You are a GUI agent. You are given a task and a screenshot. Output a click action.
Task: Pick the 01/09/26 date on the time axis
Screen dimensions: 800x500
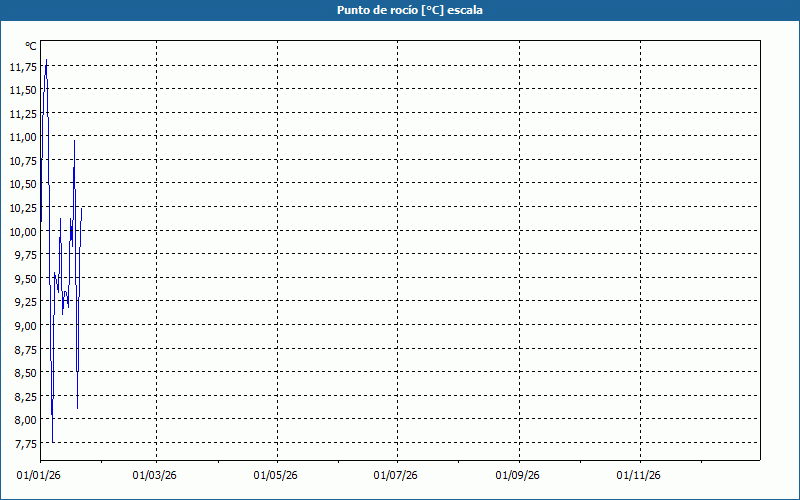(x=518, y=475)
